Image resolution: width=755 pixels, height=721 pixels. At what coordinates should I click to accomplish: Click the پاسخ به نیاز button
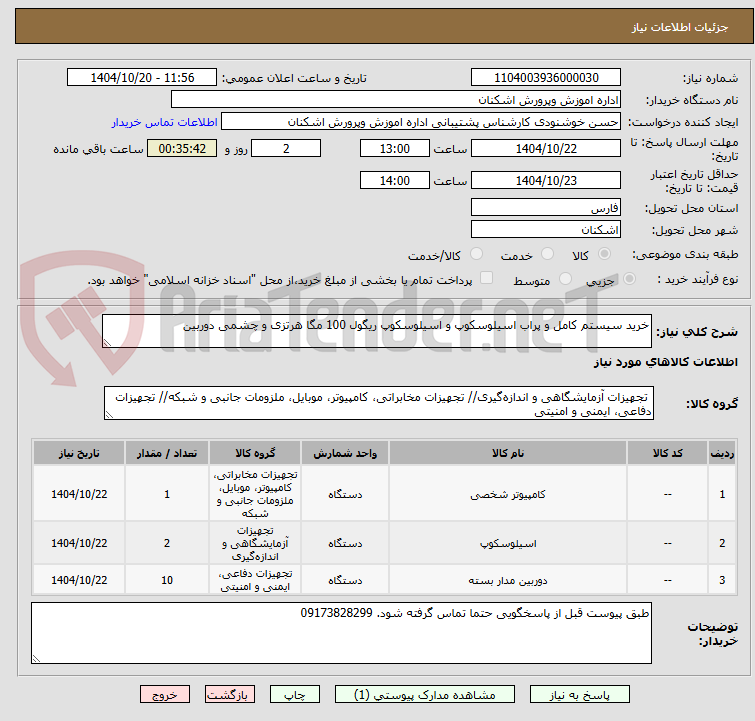(x=580, y=695)
